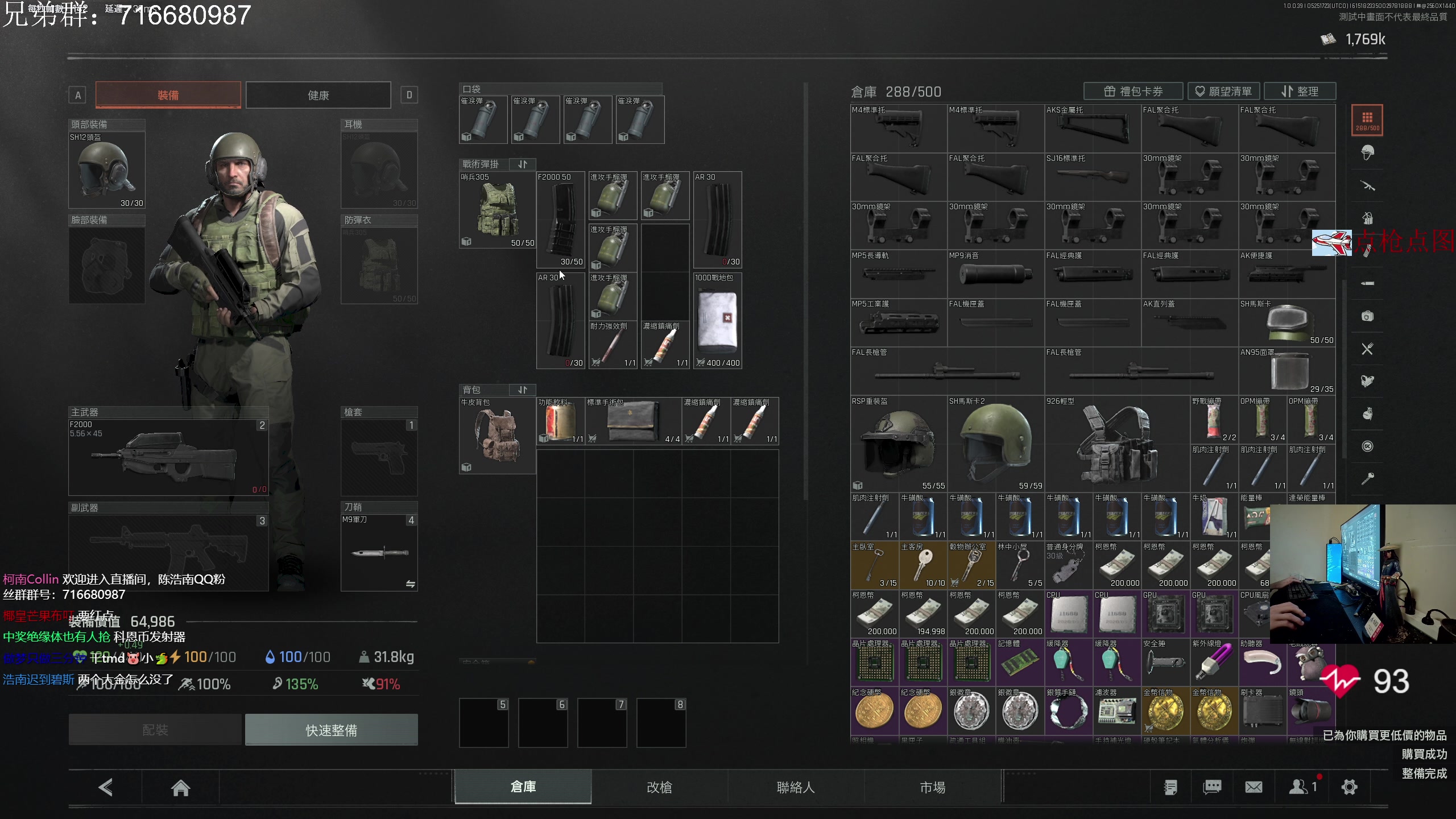Select the M9軍刀 knife slot

point(379,553)
